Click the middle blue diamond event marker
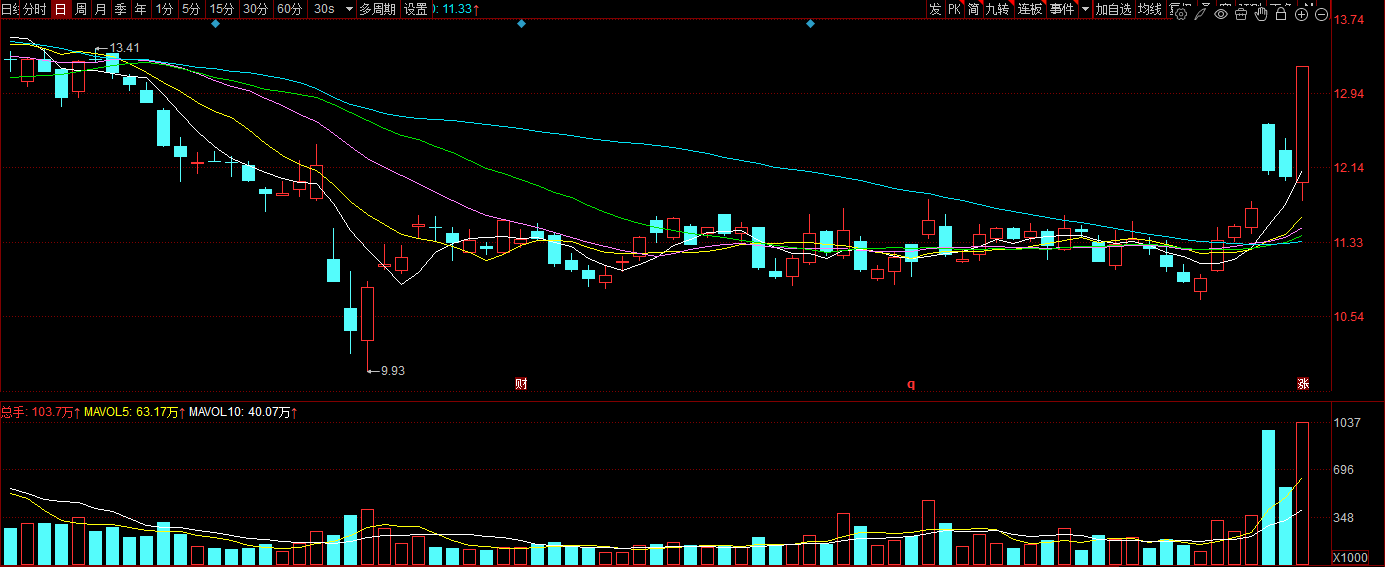This screenshot has height=567, width=1385. click(x=521, y=24)
